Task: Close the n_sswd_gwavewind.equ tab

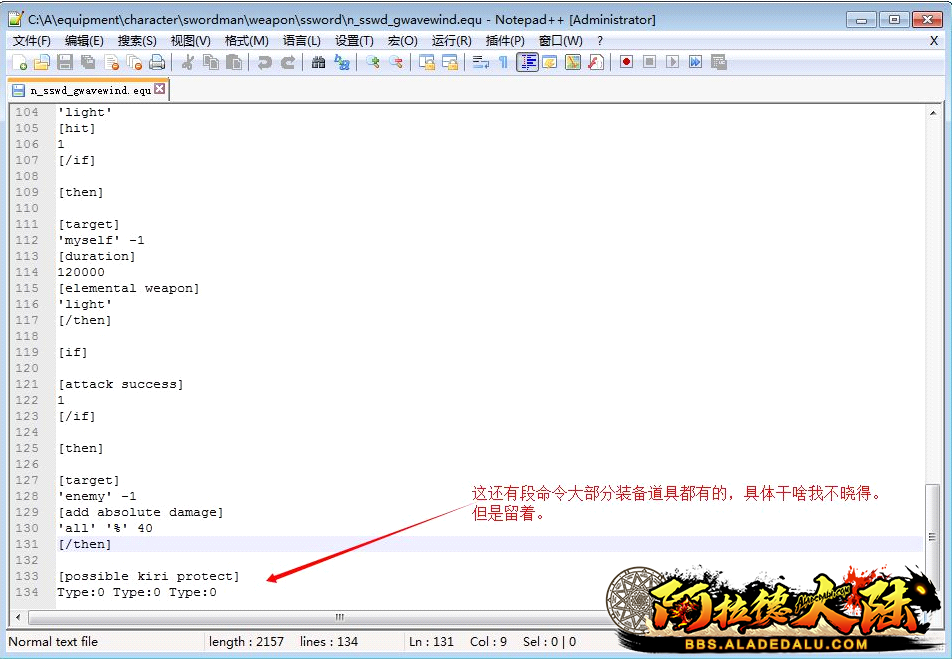Action: (x=160, y=90)
